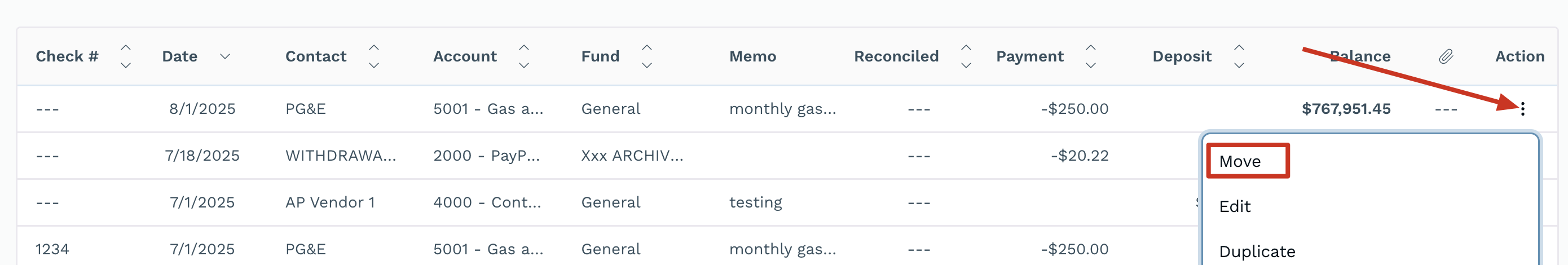Sort by Contact column arrows
Image resolution: width=1568 pixels, height=265 pixels.
(374, 56)
